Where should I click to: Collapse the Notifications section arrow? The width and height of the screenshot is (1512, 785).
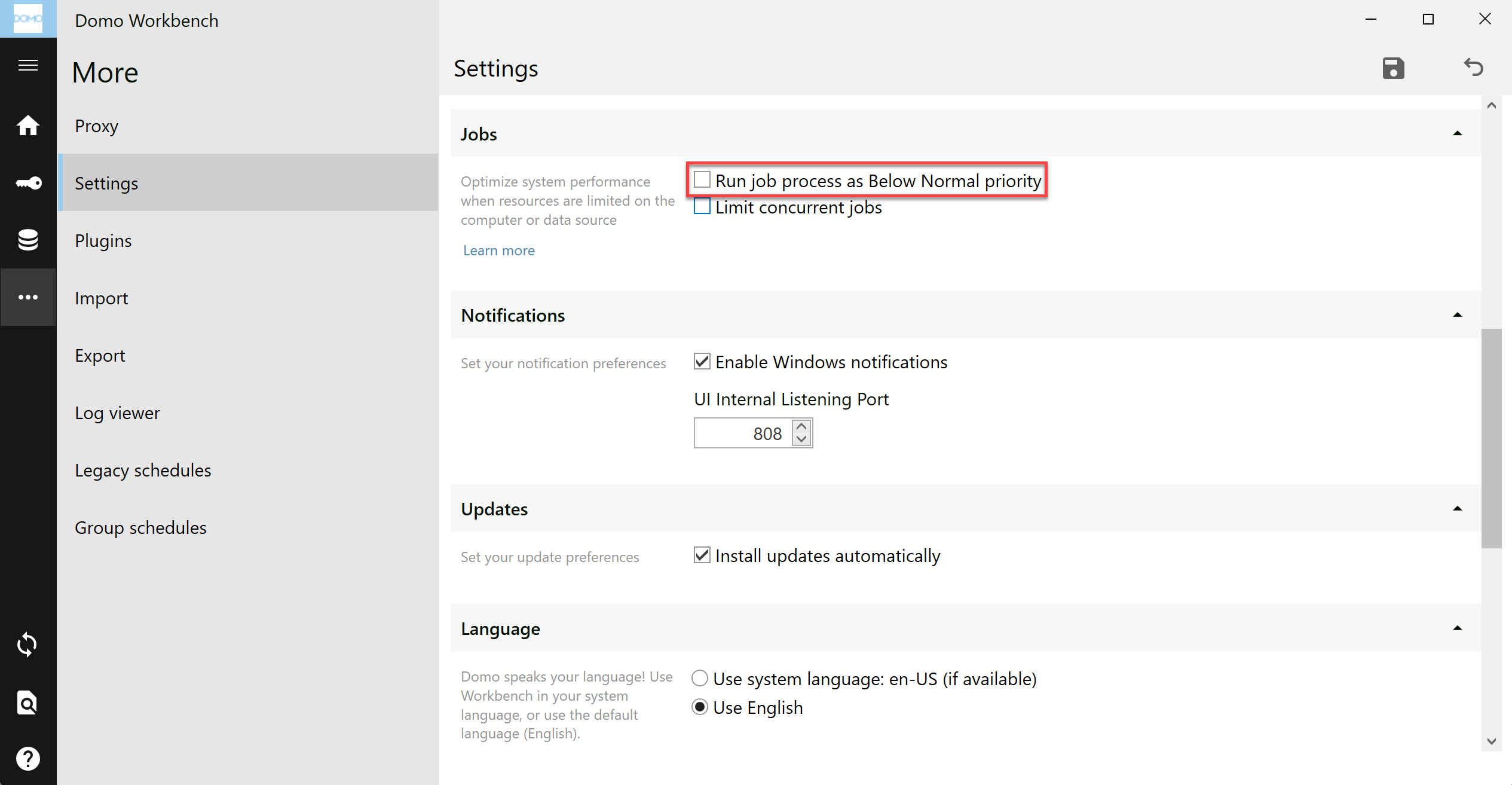(1458, 315)
